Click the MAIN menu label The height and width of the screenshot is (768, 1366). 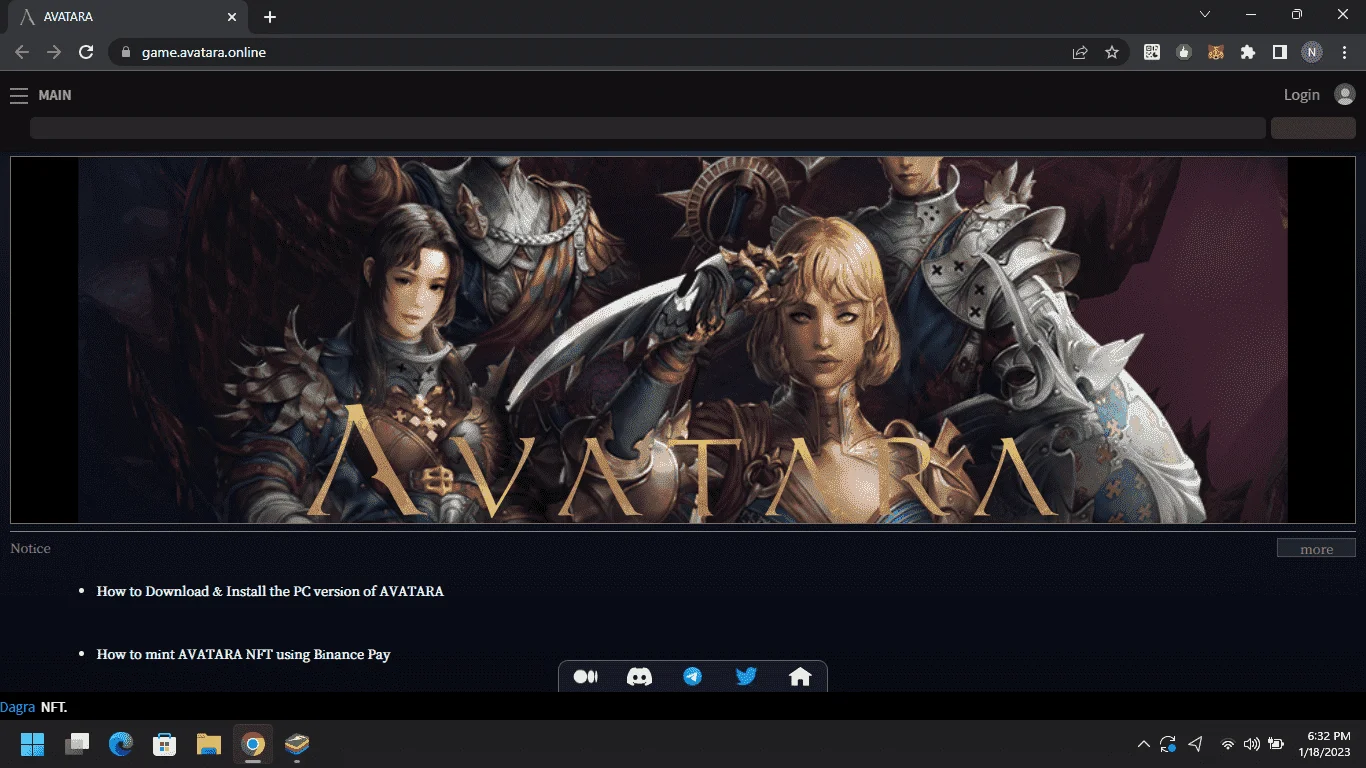tap(55, 95)
